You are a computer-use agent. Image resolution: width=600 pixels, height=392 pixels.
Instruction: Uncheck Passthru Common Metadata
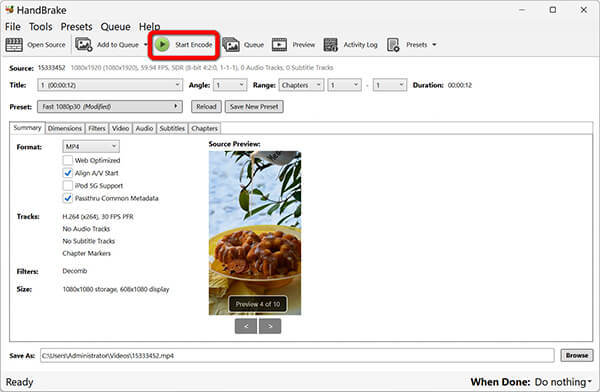[68, 198]
